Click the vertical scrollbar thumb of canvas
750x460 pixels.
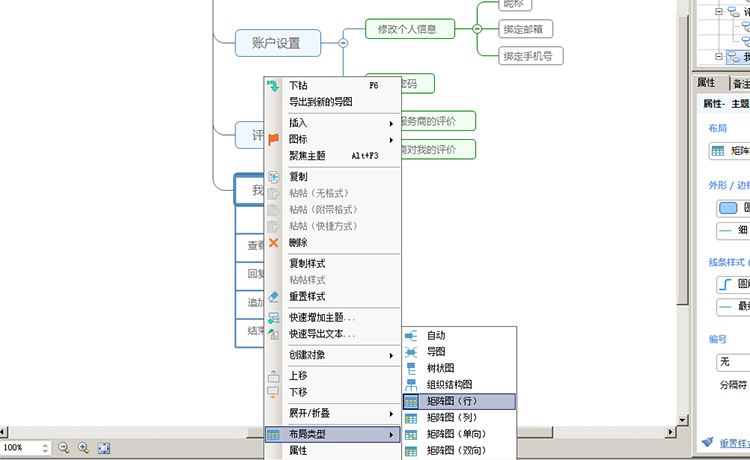683,158
